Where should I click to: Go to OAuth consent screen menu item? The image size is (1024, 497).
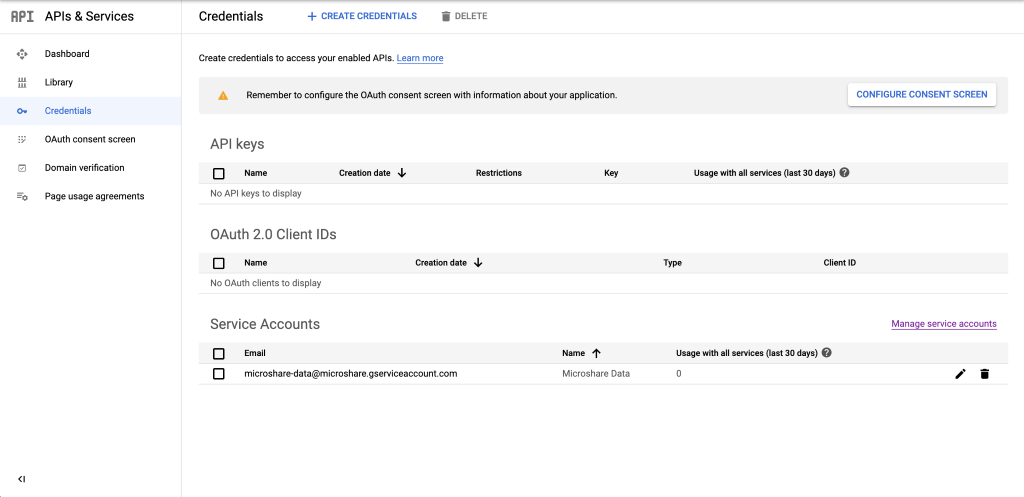coord(90,139)
